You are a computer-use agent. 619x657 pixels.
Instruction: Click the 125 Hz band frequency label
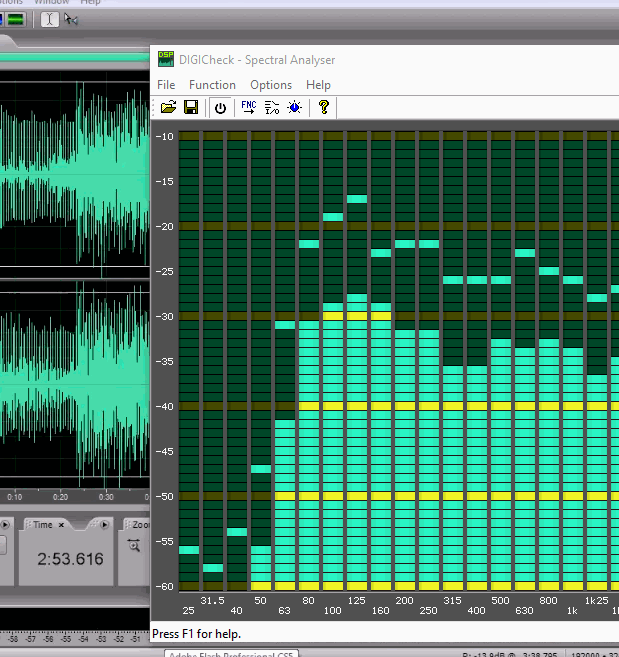point(356,600)
